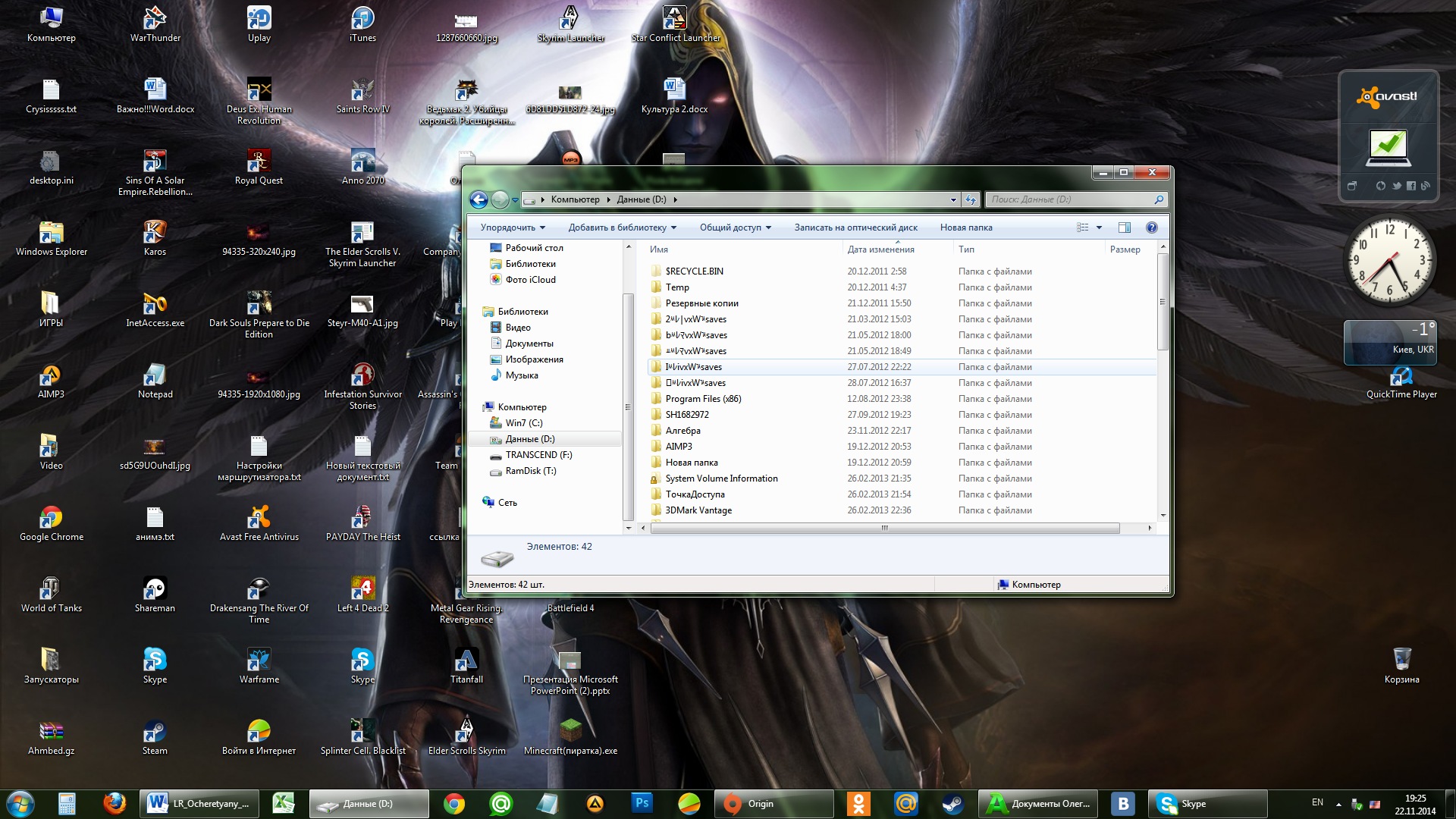Screen dimensions: 1456x819
Task: Click the Windows Start button
Action: tap(20, 803)
